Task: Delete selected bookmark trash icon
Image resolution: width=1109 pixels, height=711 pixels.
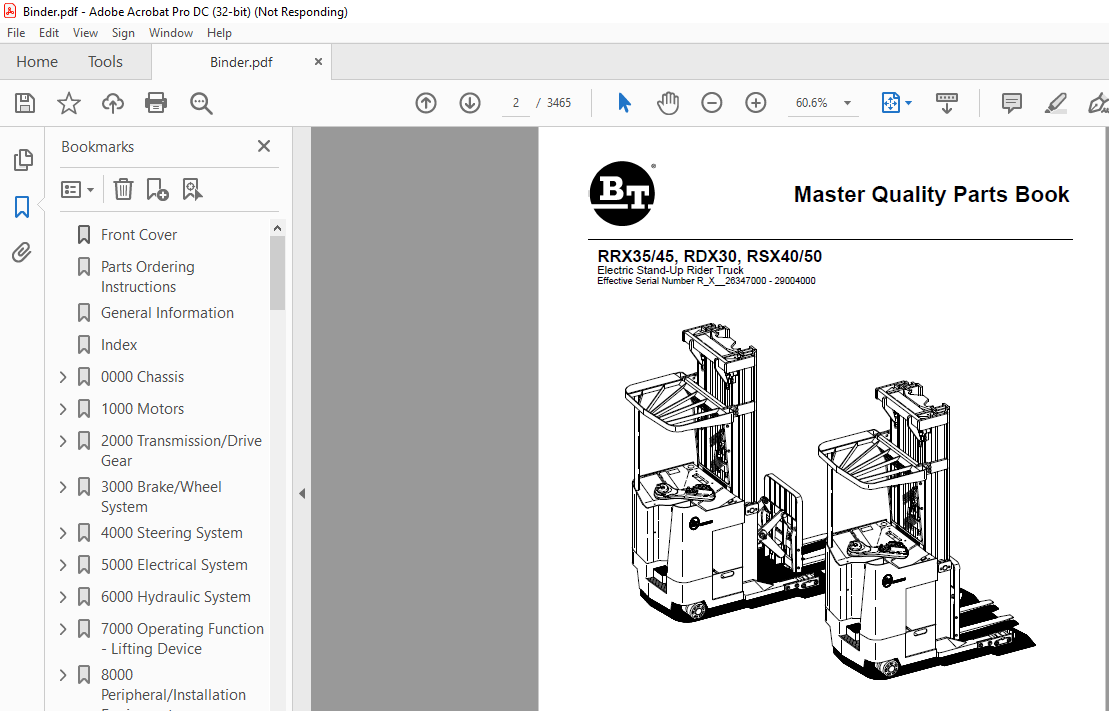Action: pyautogui.click(x=123, y=190)
